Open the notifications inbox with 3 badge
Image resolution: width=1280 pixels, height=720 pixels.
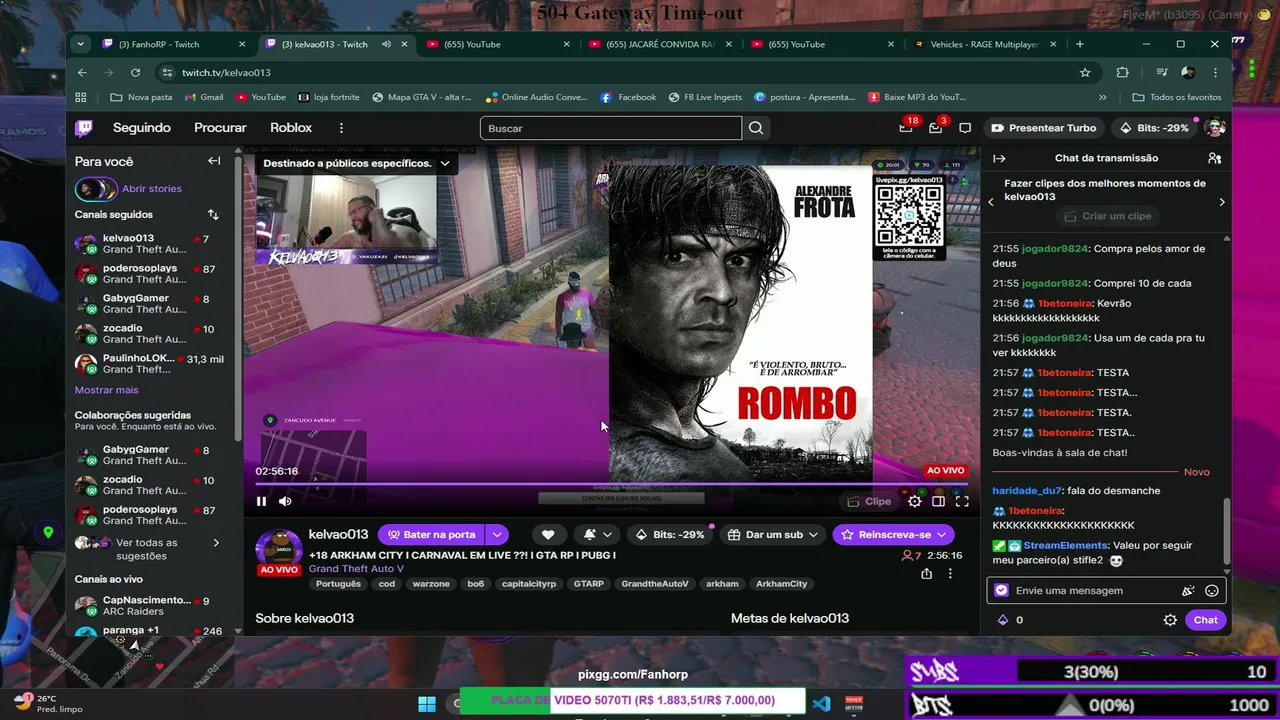(935, 128)
